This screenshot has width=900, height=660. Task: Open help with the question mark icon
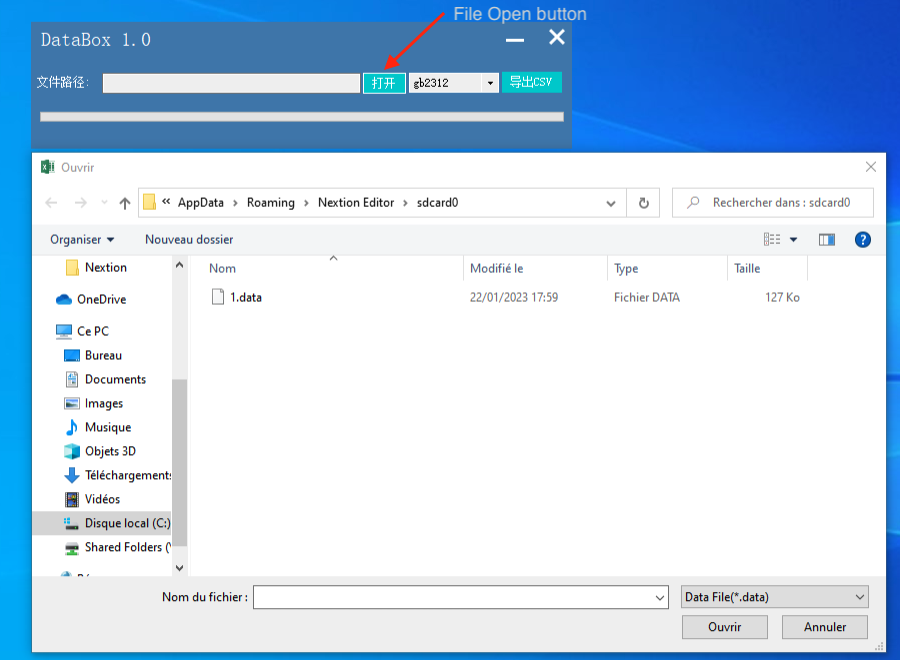pos(862,239)
